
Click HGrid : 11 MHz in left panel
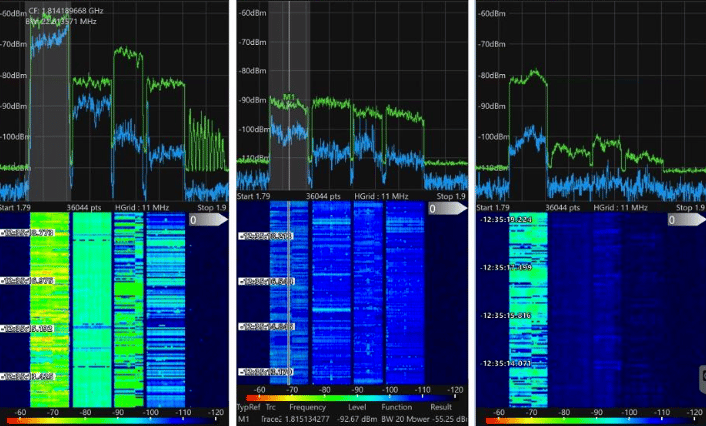point(142,208)
